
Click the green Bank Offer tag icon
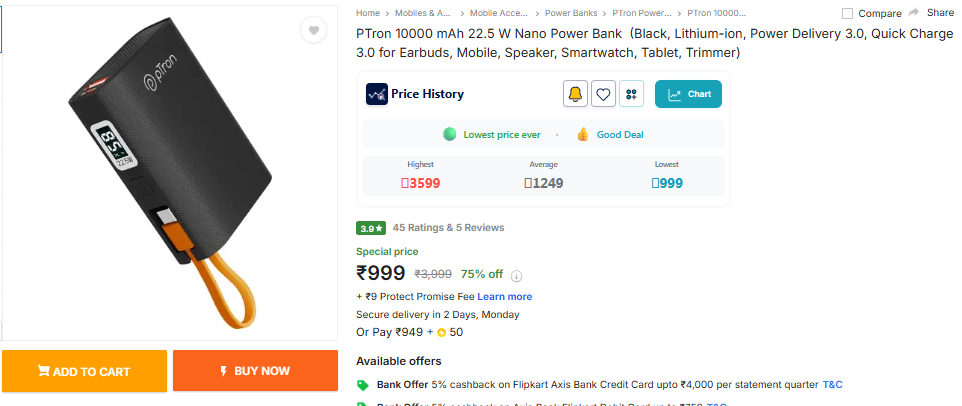coord(362,385)
